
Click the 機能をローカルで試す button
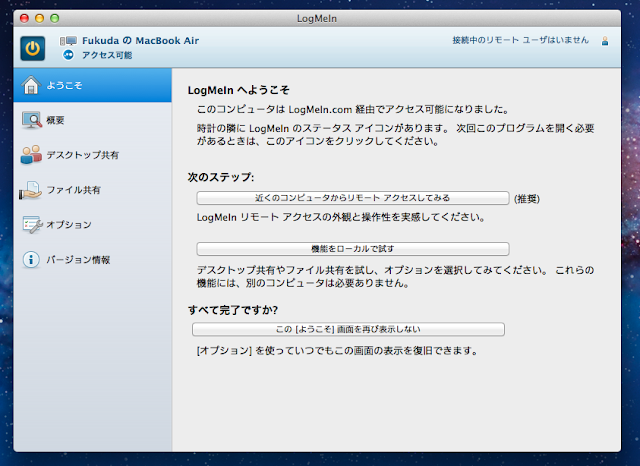pyautogui.click(x=353, y=249)
